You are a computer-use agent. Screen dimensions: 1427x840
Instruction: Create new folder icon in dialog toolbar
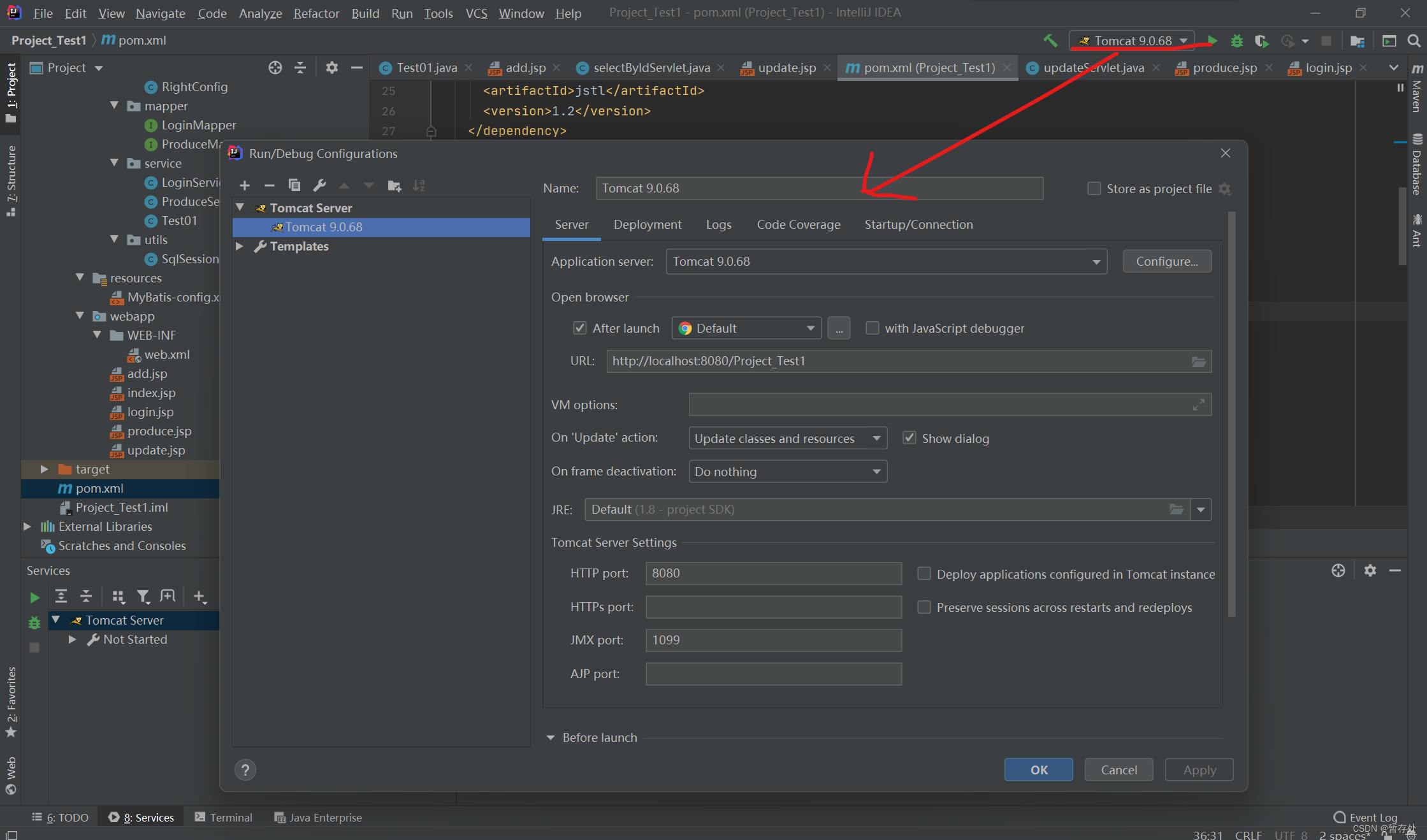[x=395, y=185]
